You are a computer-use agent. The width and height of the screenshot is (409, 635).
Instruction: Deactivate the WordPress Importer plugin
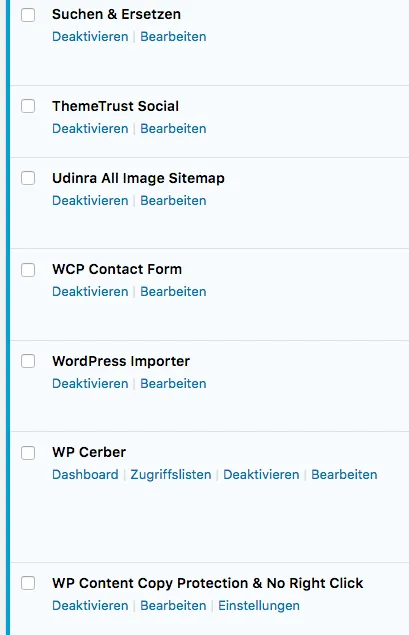coord(90,384)
